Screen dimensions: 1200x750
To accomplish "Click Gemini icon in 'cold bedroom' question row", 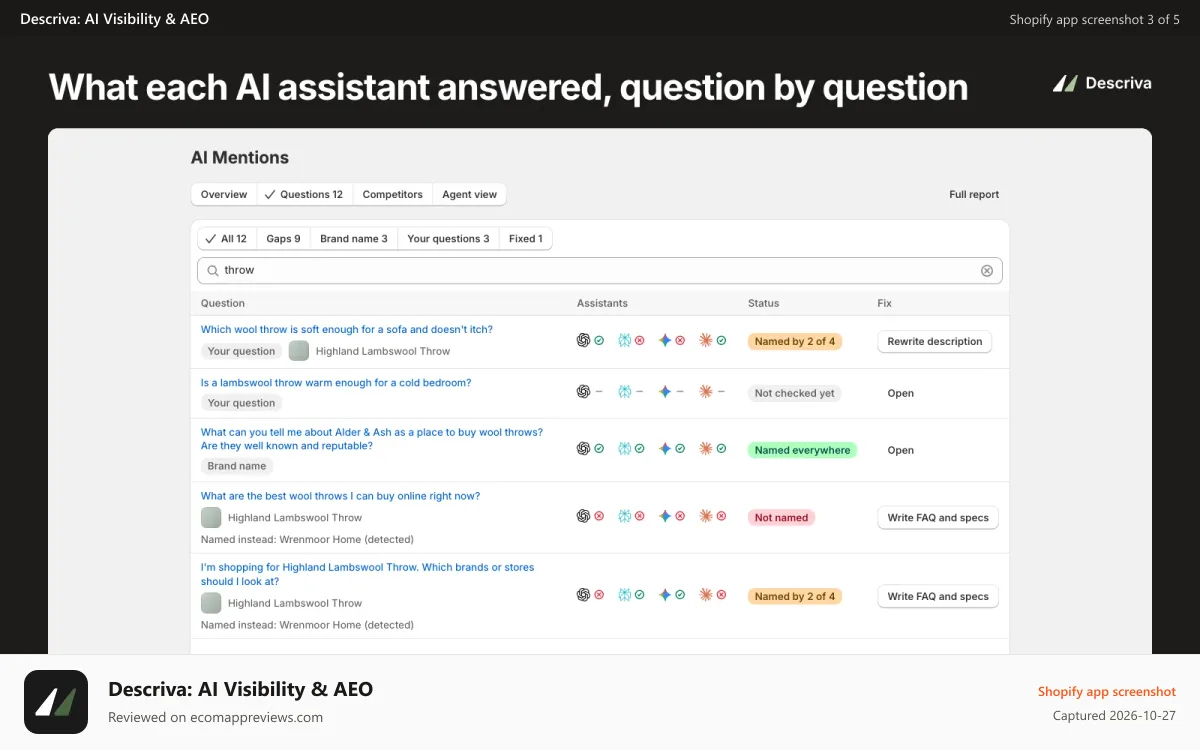I will (665, 392).
